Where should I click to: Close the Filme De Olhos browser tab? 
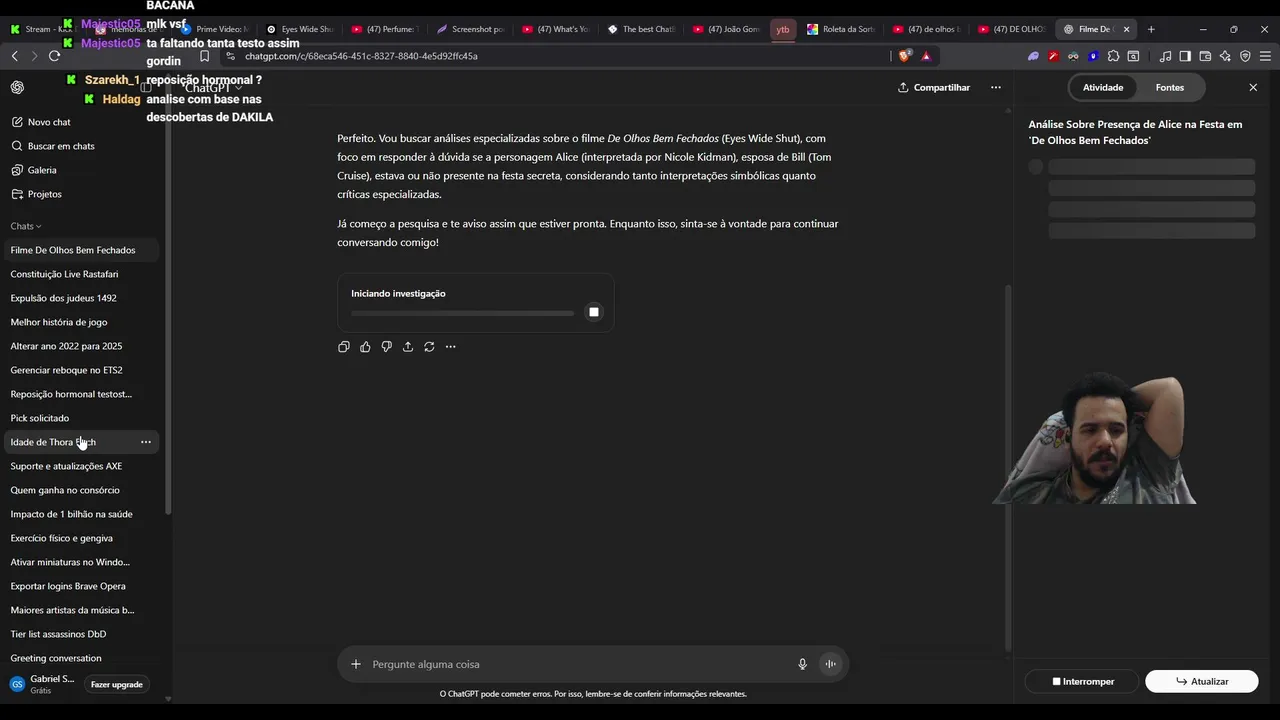(x=1126, y=29)
